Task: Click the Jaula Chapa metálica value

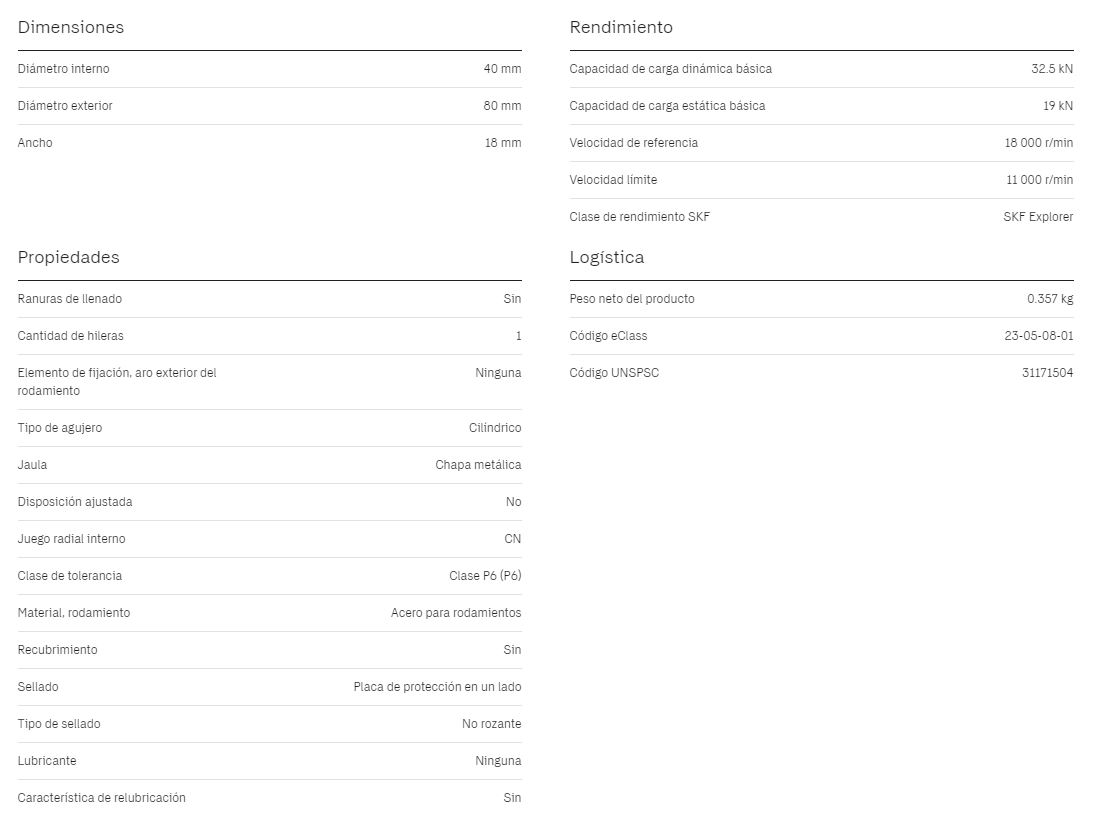Action: click(478, 465)
